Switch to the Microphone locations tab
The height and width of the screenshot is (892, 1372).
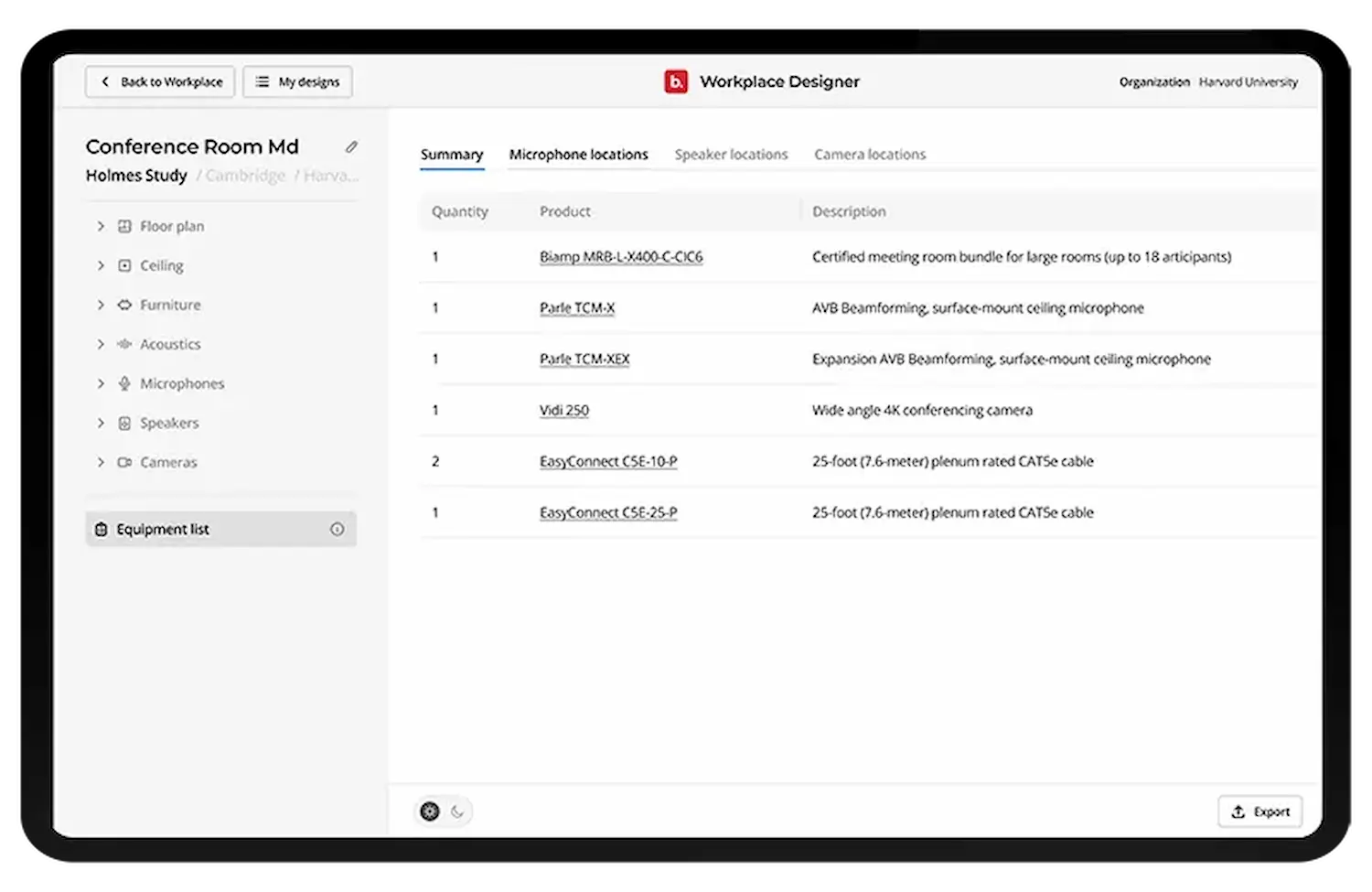[x=578, y=155]
